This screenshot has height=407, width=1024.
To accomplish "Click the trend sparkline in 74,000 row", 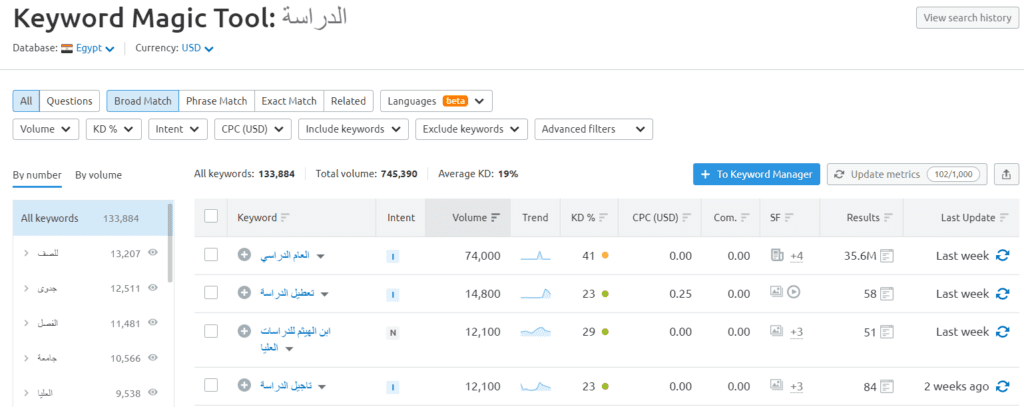I will [x=536, y=257].
